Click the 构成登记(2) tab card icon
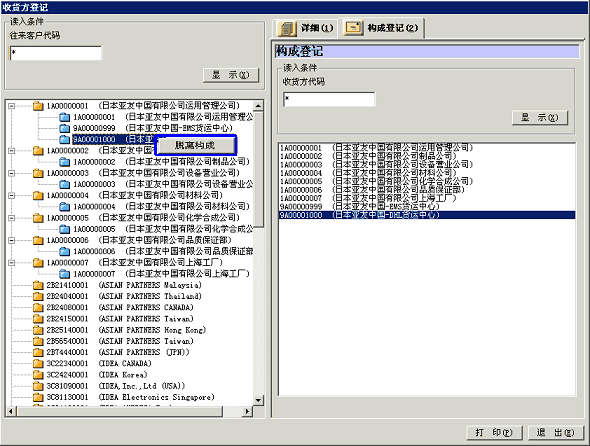Image resolution: width=590 pixels, height=446 pixels. [x=353, y=28]
